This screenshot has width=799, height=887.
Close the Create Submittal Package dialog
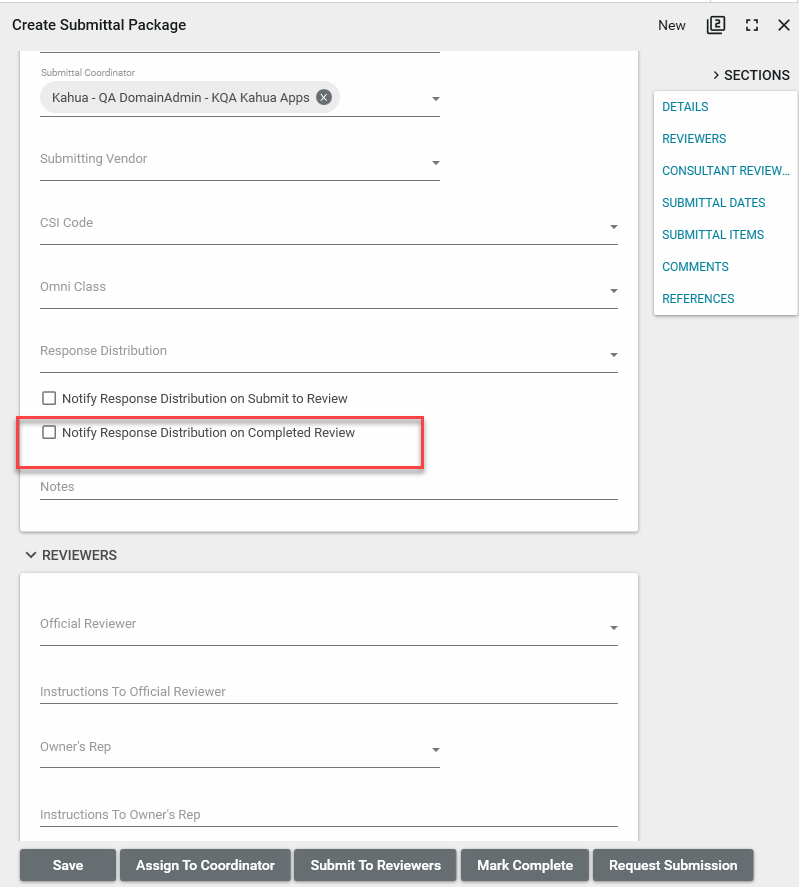click(x=784, y=25)
